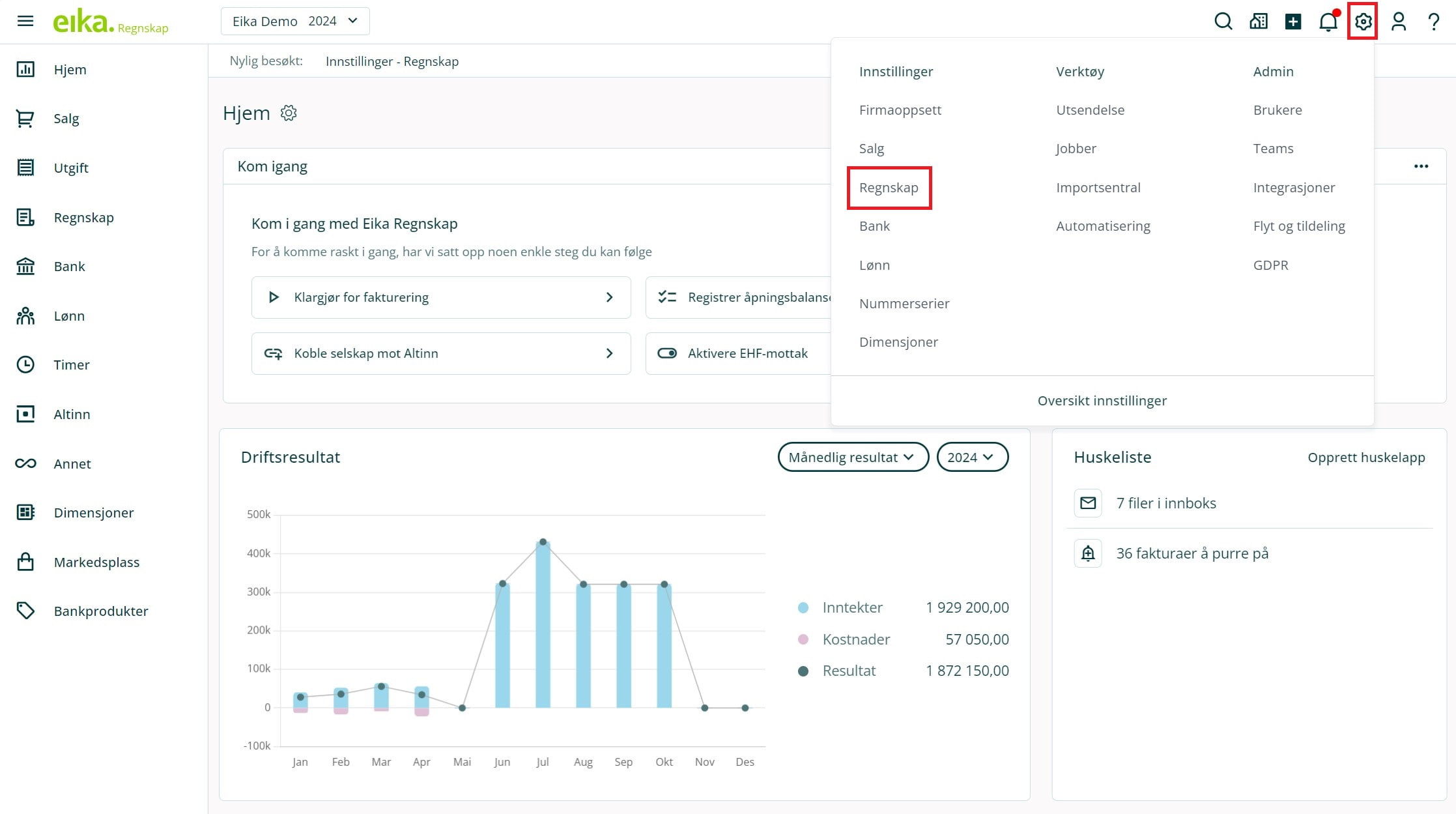Click the user profile icon
Image resolution: width=1456 pixels, height=814 pixels.
tap(1398, 22)
